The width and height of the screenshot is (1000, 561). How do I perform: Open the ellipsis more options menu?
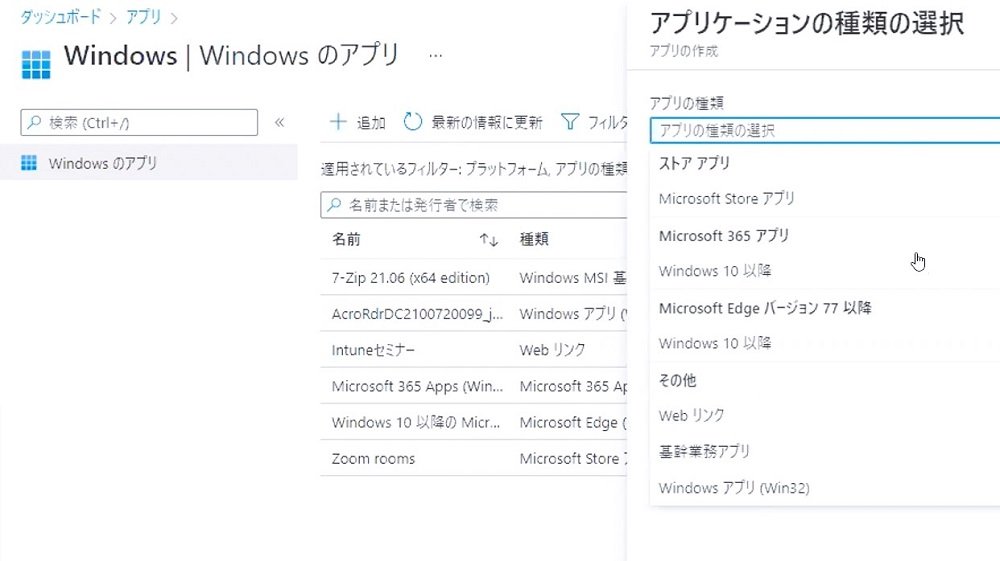[x=436, y=56]
